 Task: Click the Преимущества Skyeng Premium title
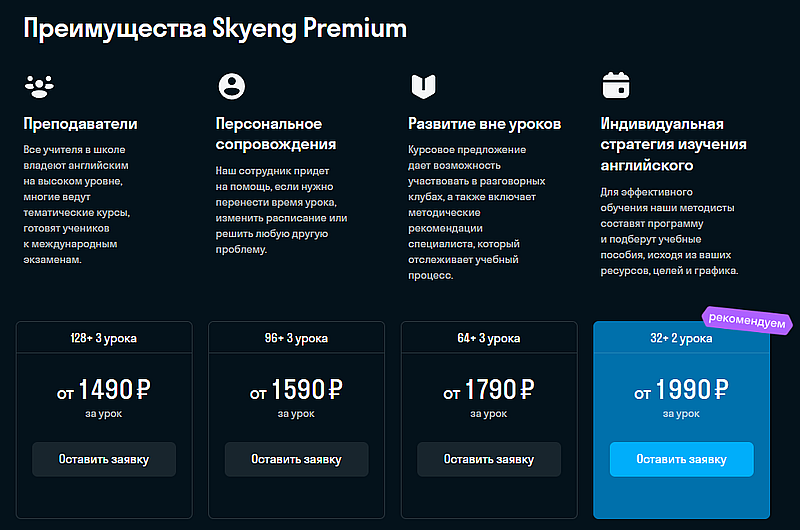(x=215, y=28)
